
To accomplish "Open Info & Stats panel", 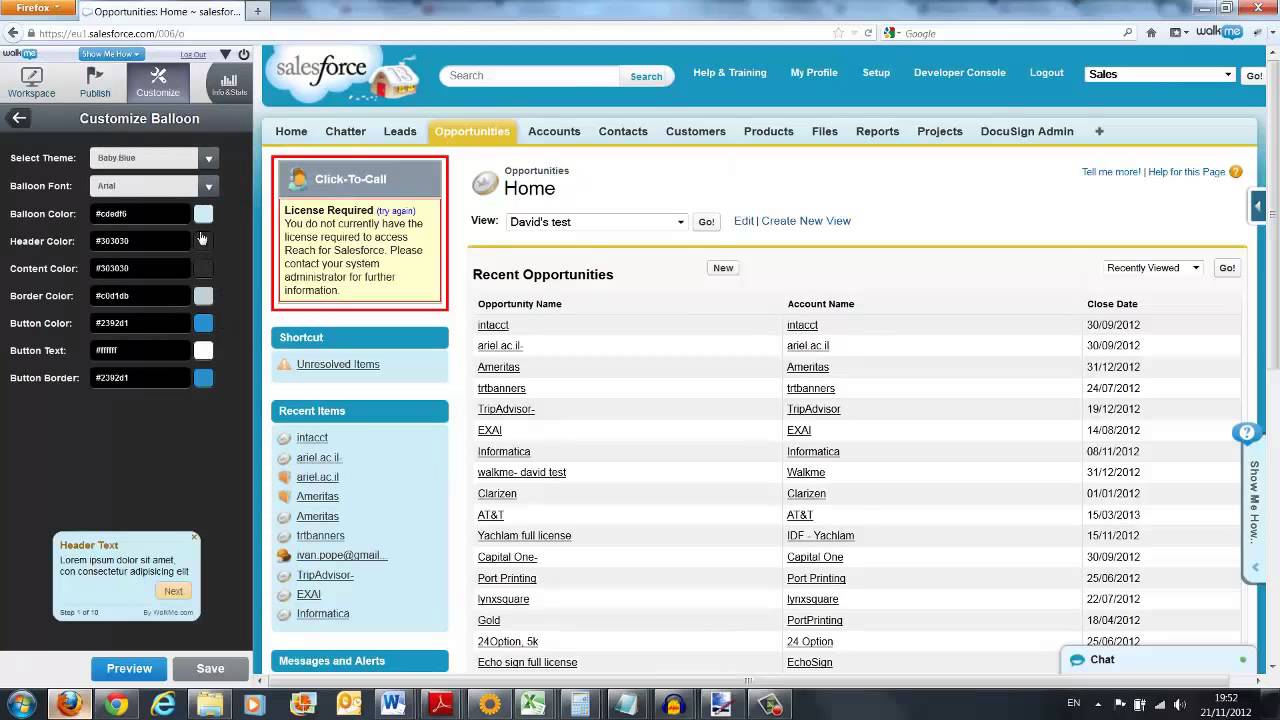I will click(229, 84).
